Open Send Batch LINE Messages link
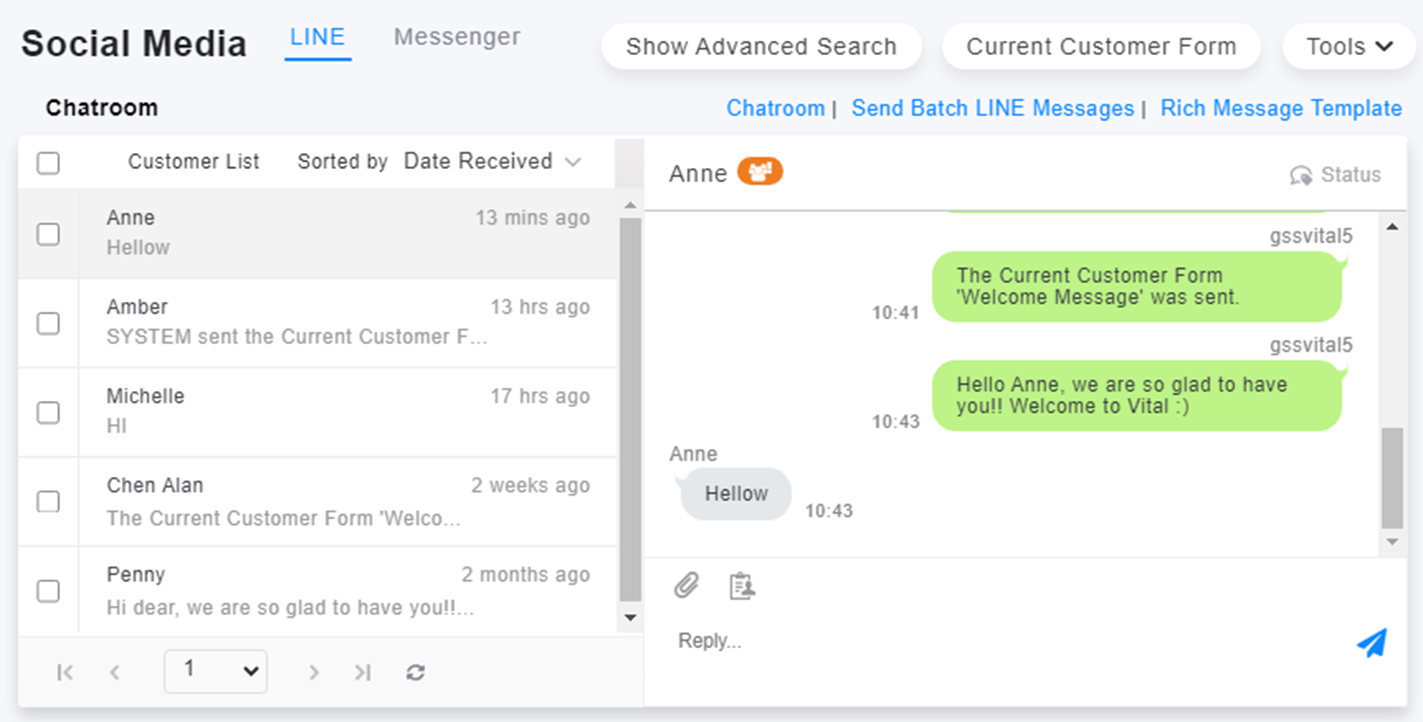The width and height of the screenshot is (1423, 722). pos(993,108)
